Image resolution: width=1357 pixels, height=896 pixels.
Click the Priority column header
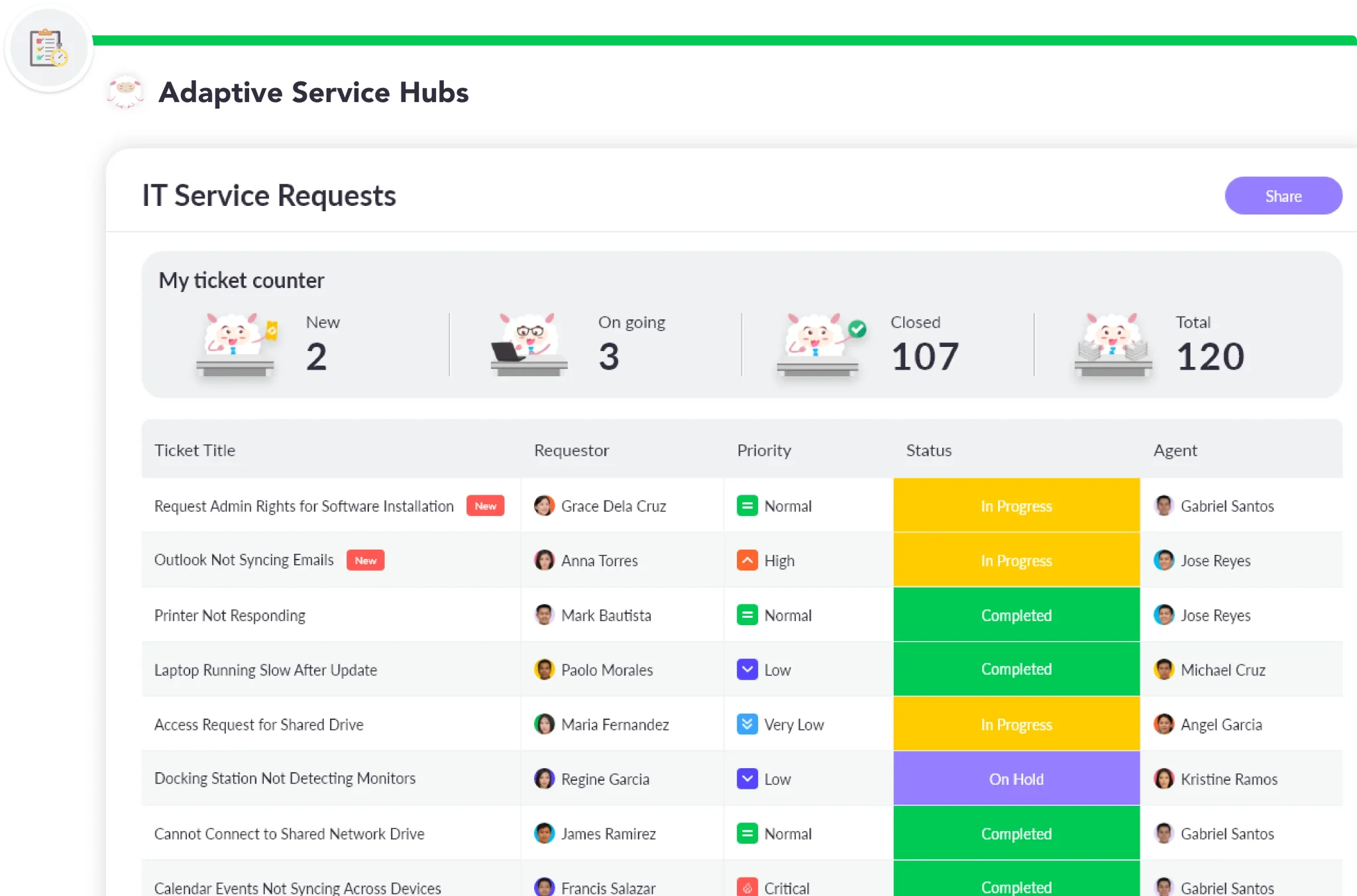point(764,450)
